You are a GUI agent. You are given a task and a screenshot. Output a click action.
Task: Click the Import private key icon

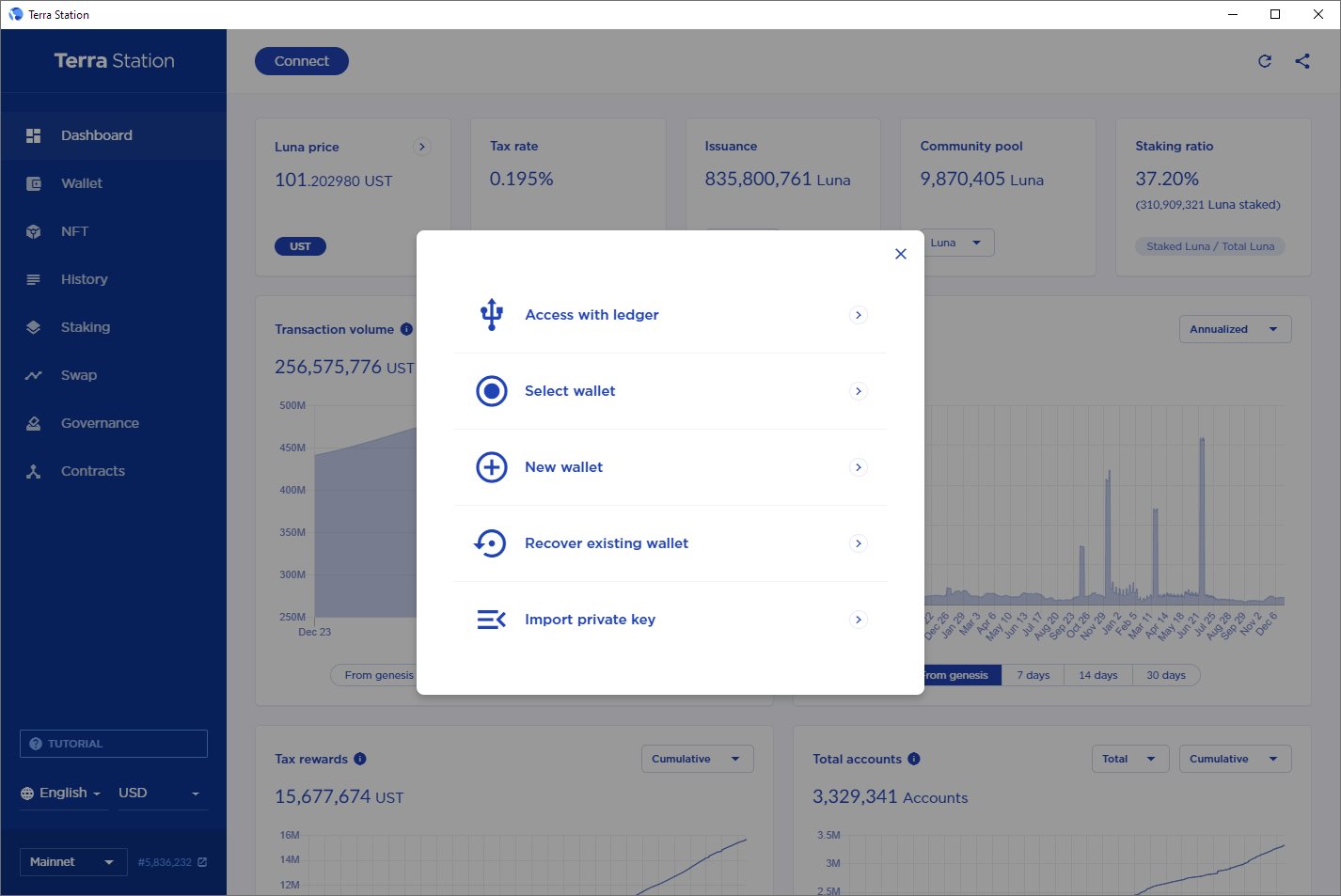[491, 620]
